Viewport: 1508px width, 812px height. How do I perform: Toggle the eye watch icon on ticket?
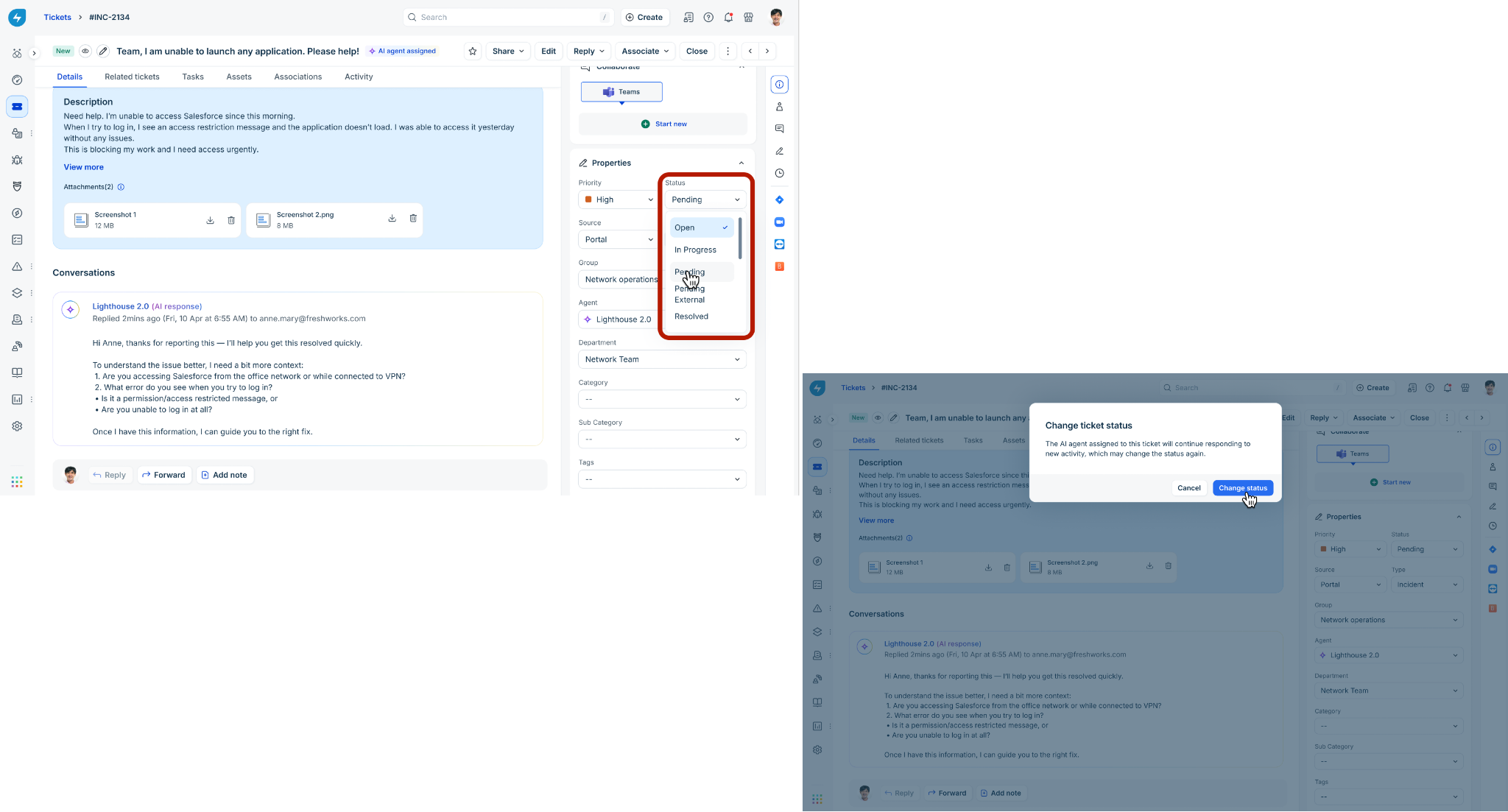pos(85,52)
